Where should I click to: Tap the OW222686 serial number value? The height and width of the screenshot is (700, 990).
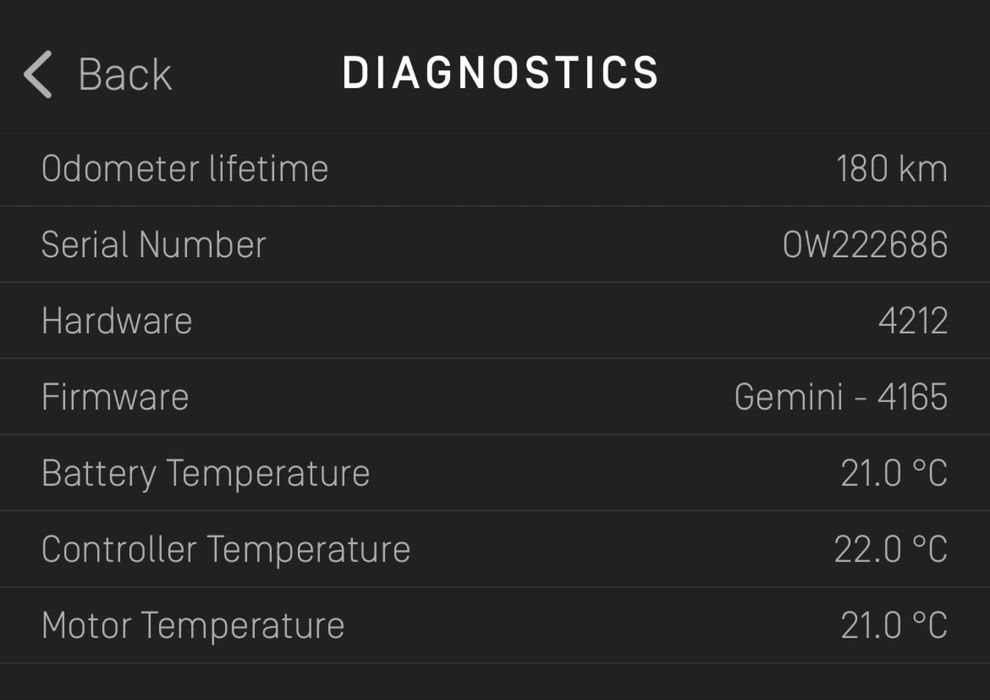pyautogui.click(x=865, y=245)
